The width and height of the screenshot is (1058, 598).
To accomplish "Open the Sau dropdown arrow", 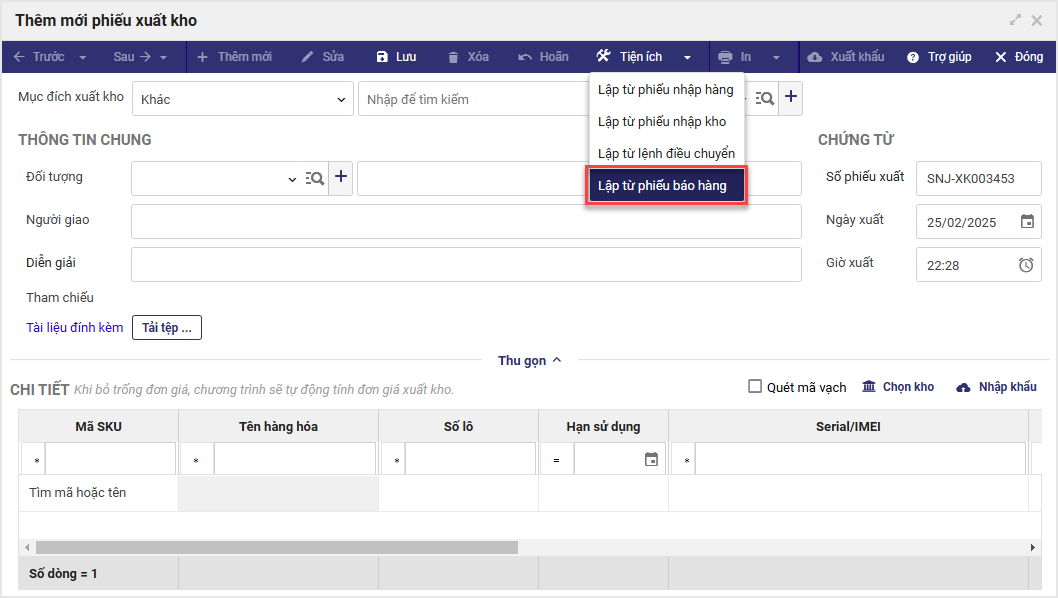I will click(x=163, y=57).
